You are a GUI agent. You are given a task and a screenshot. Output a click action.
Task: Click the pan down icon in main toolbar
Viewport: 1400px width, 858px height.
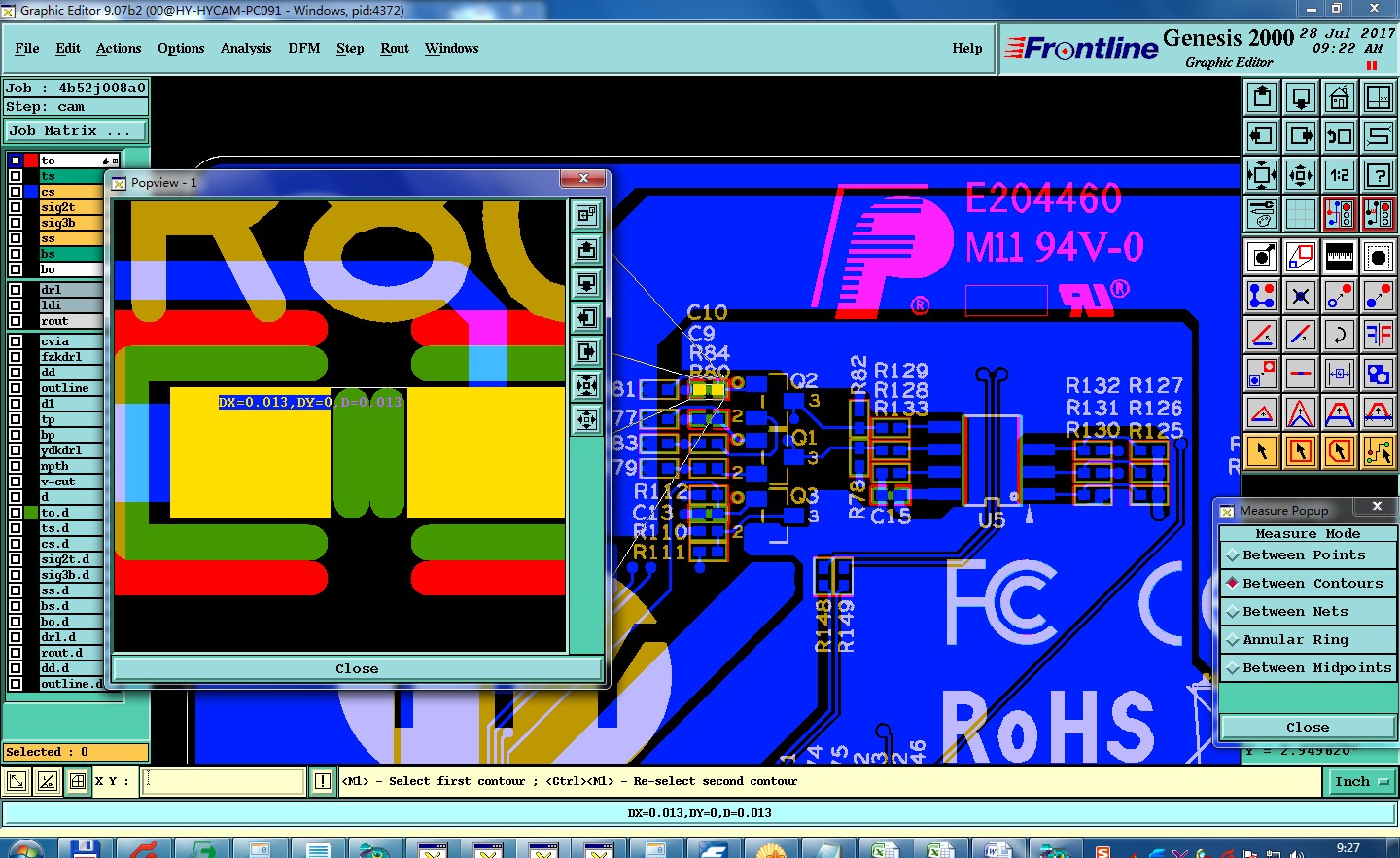pos(1301,97)
